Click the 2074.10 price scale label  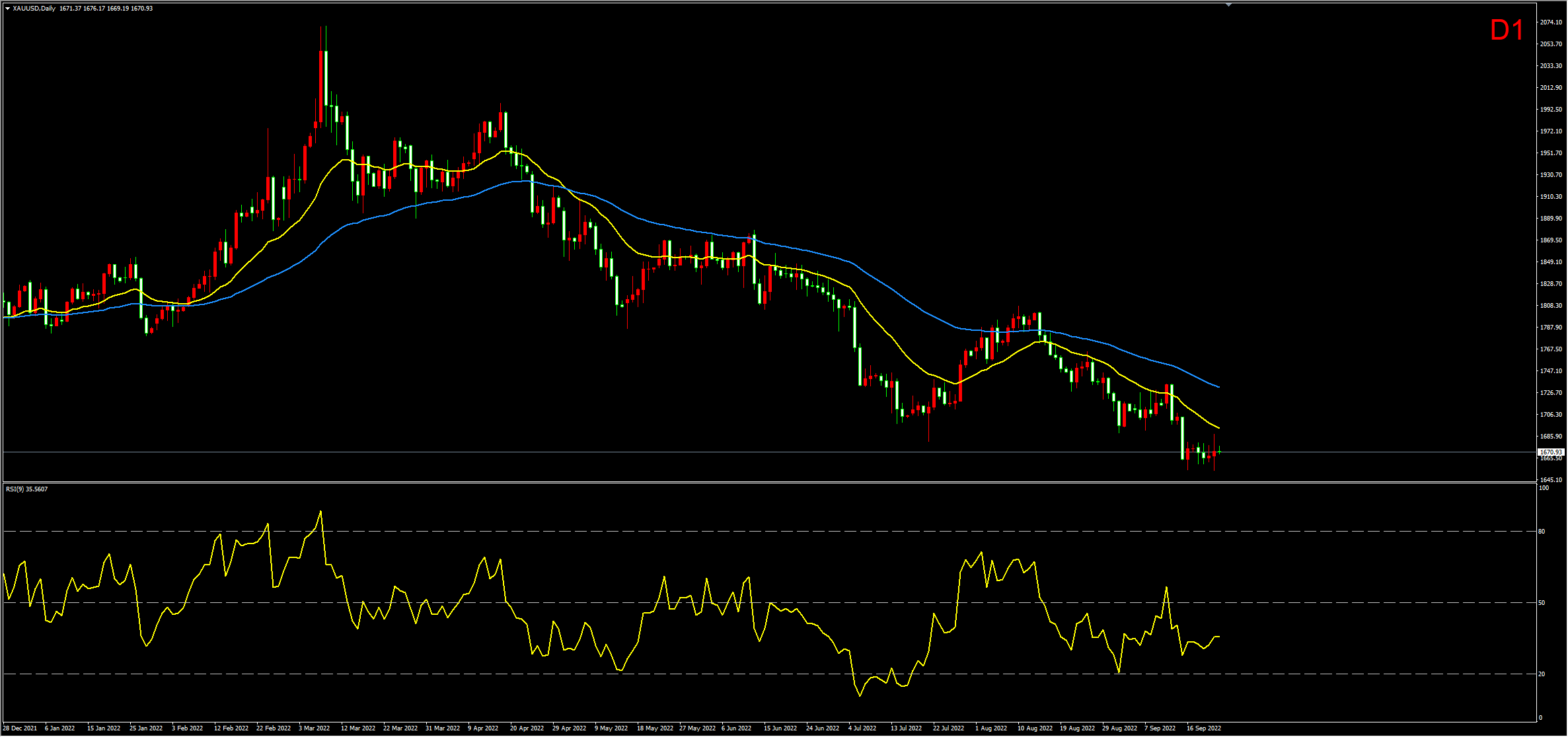1551,22
